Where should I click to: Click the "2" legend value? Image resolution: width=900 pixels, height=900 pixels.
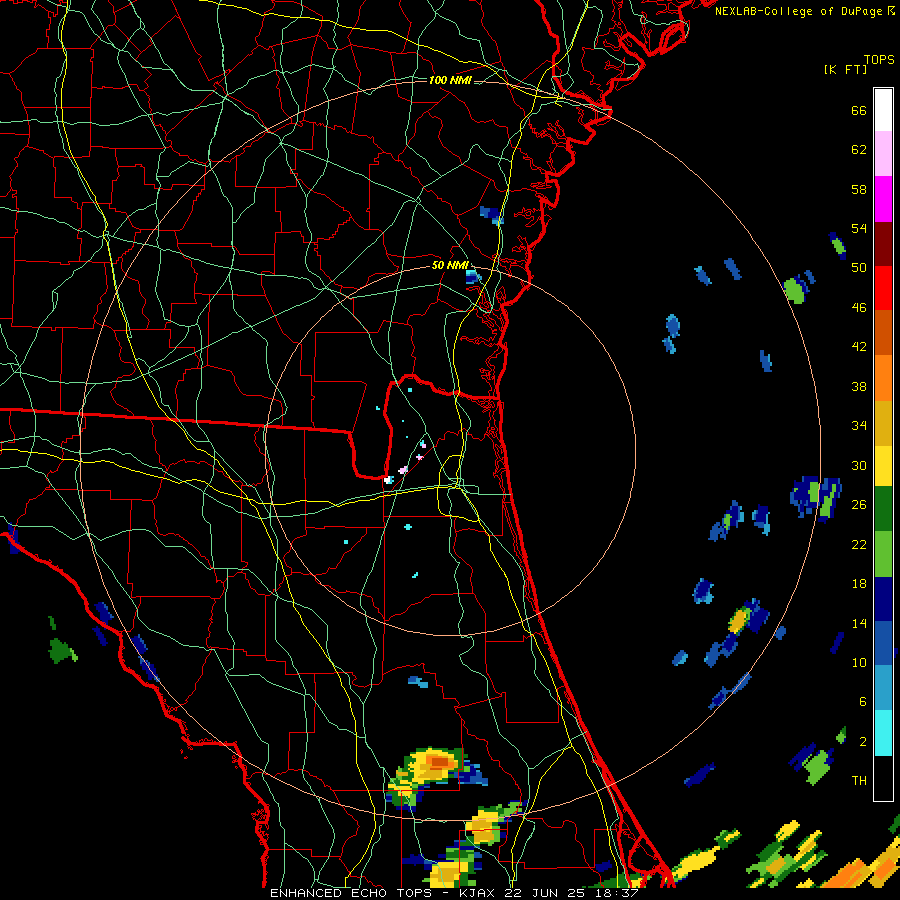863,742
